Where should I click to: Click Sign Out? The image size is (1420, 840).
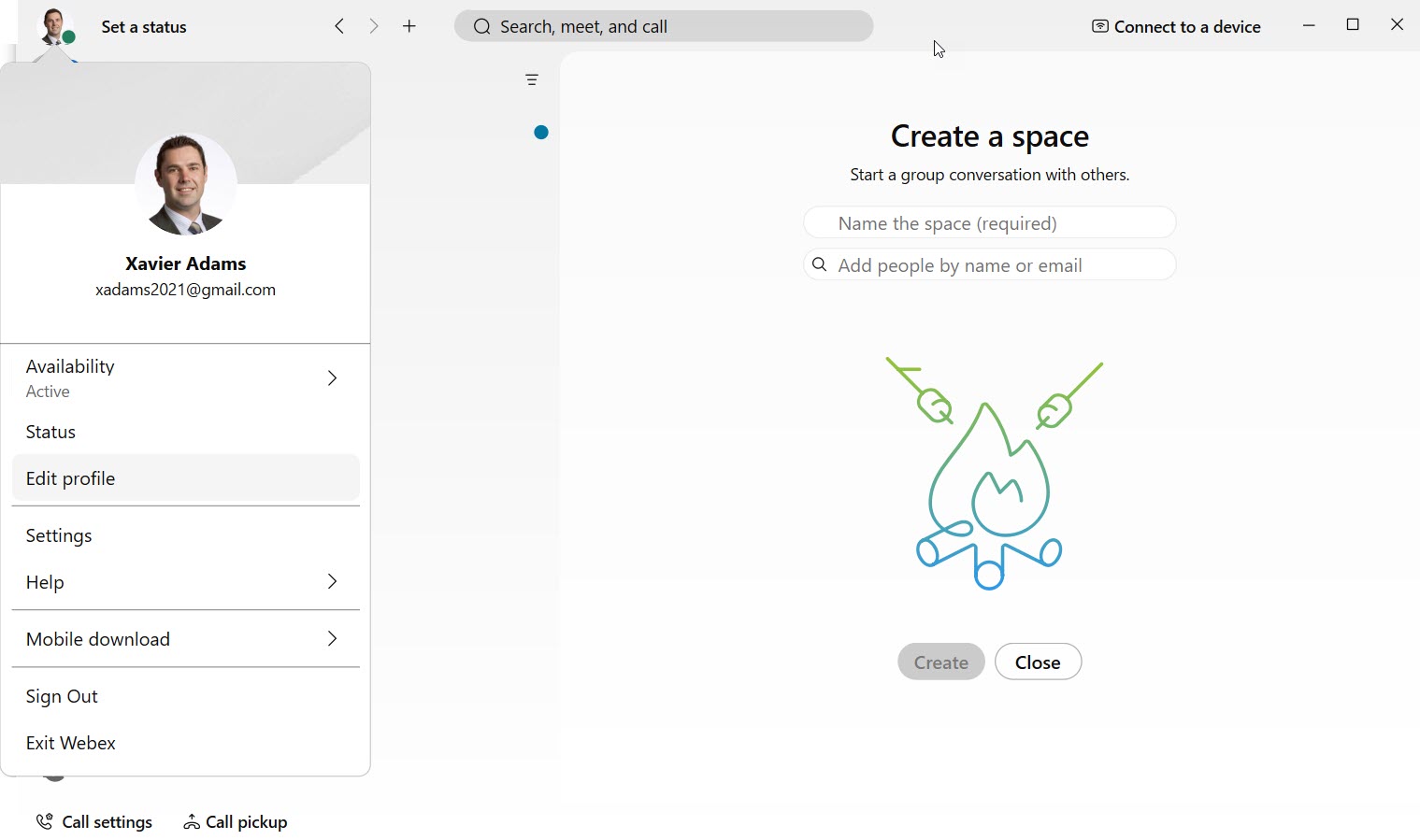click(x=185, y=696)
